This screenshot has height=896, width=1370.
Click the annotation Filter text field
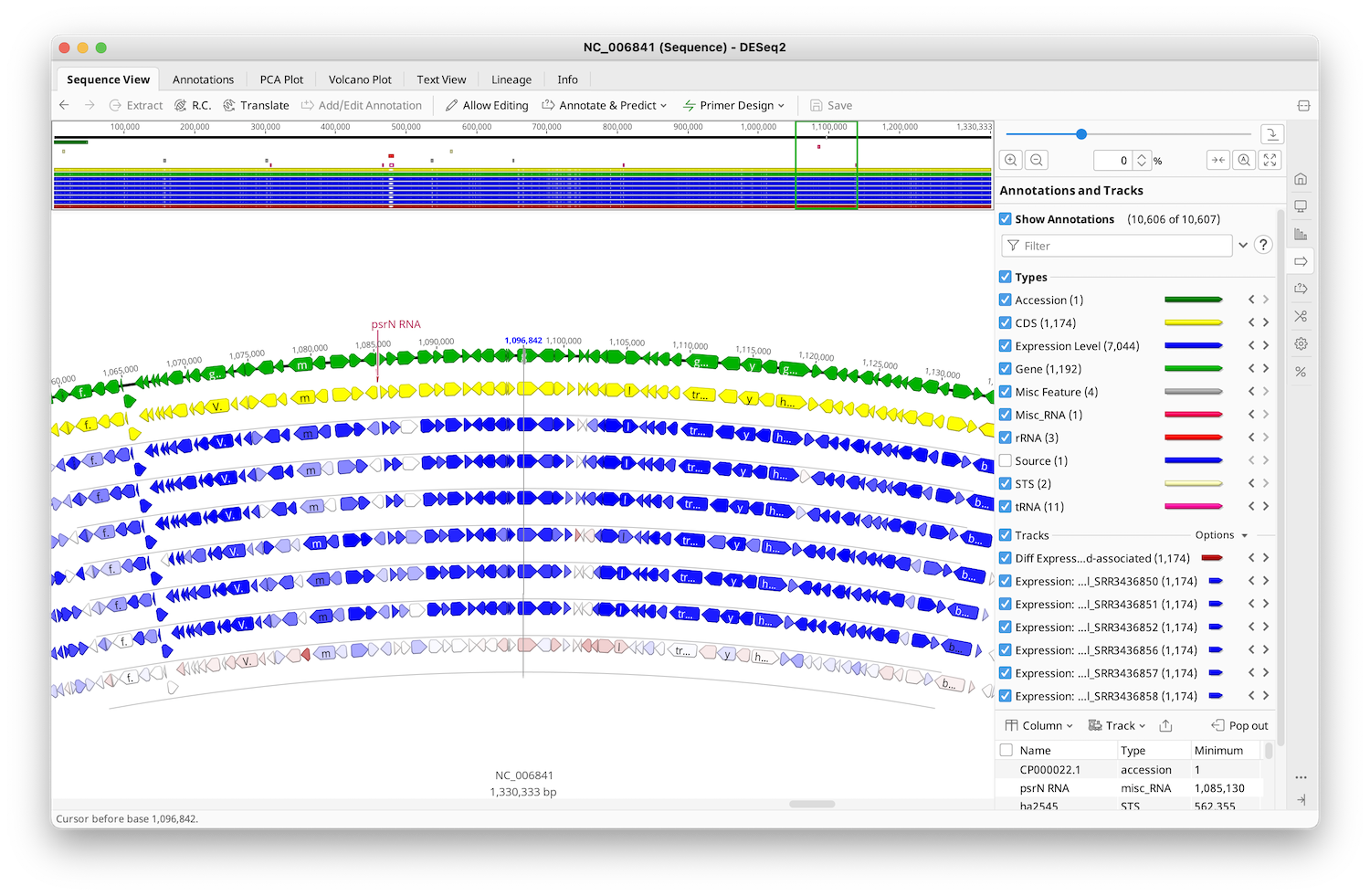(1117, 245)
